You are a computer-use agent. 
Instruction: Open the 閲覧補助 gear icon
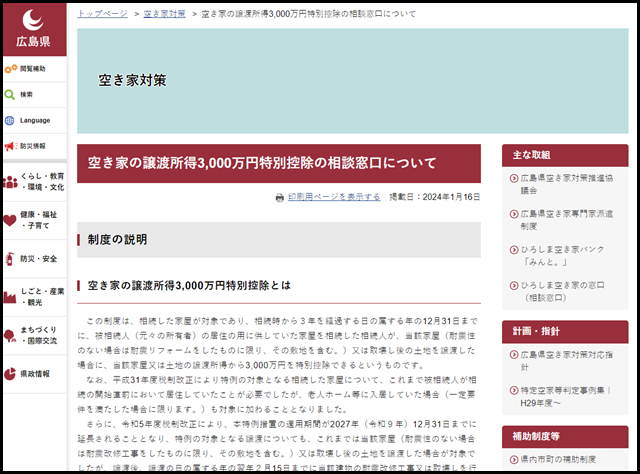(x=11, y=69)
